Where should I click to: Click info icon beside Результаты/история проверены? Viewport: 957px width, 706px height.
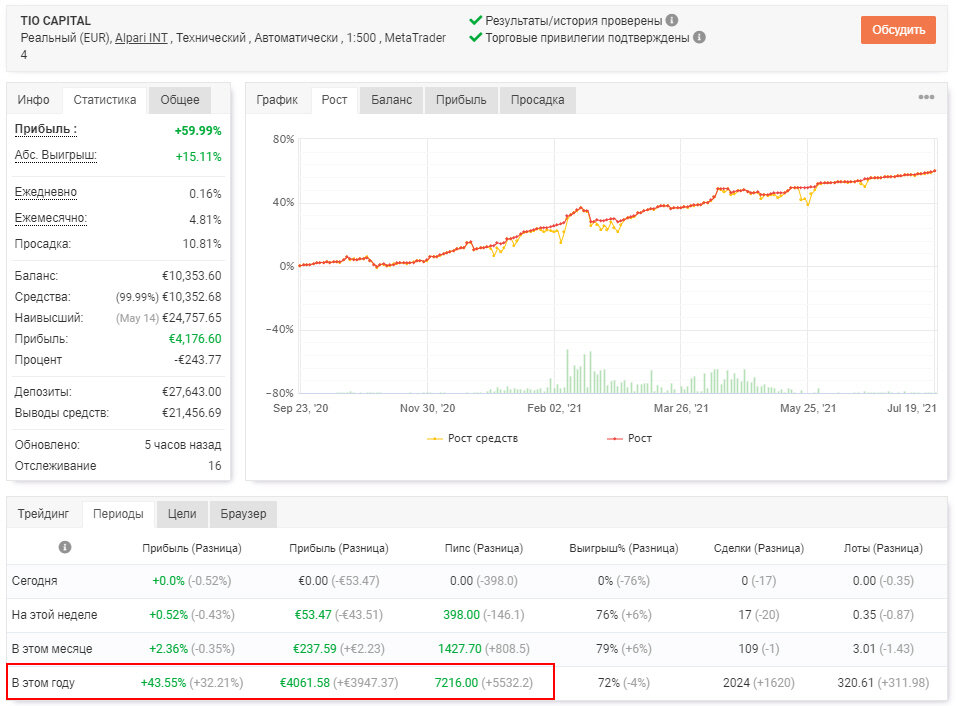coord(671,20)
